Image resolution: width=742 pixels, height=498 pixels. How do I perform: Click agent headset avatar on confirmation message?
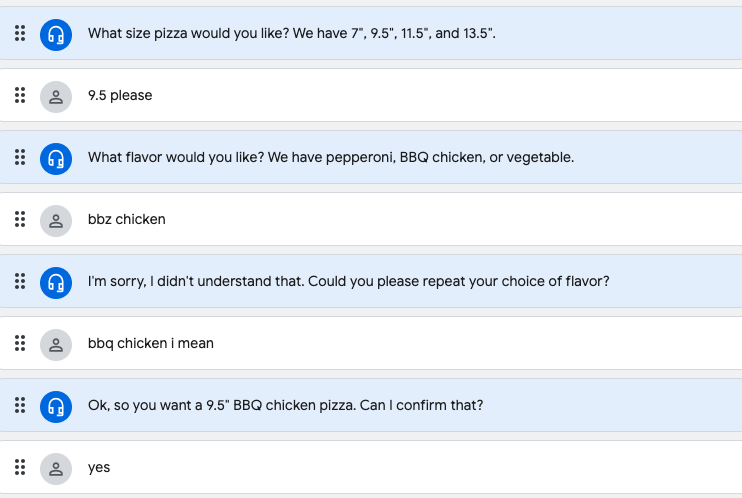point(56,406)
